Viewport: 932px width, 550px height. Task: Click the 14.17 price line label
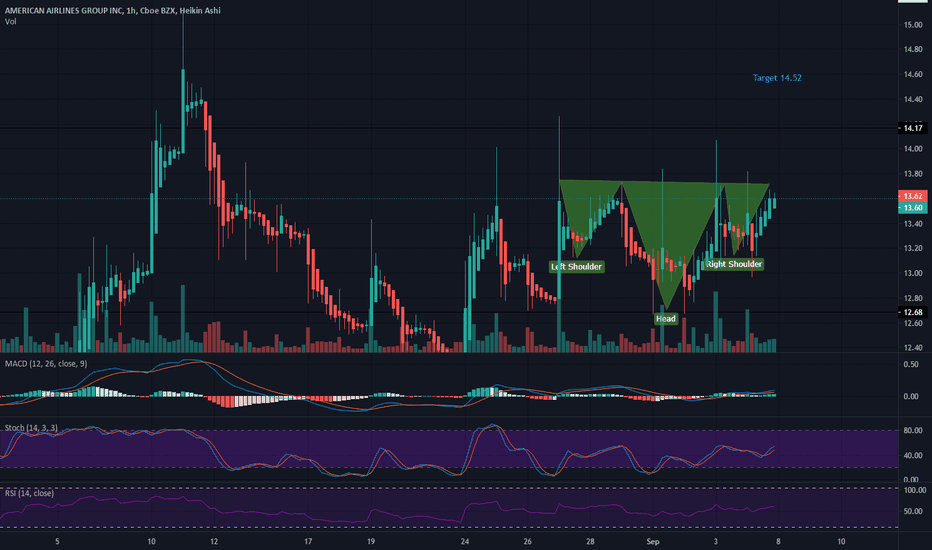pos(912,128)
